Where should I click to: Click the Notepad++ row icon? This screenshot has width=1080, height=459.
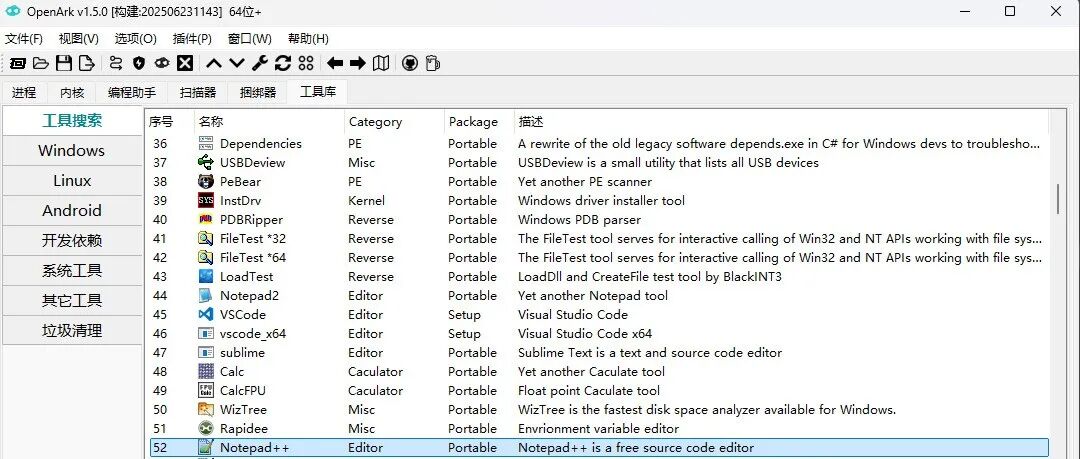point(205,447)
